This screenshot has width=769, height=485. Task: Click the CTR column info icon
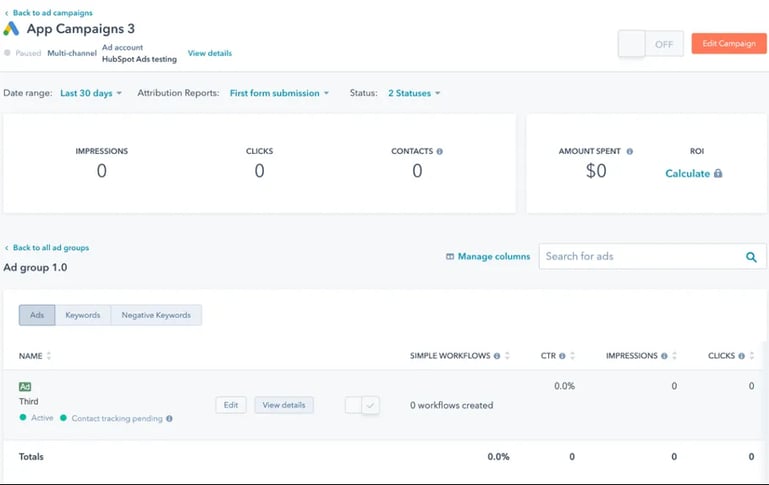(562, 356)
